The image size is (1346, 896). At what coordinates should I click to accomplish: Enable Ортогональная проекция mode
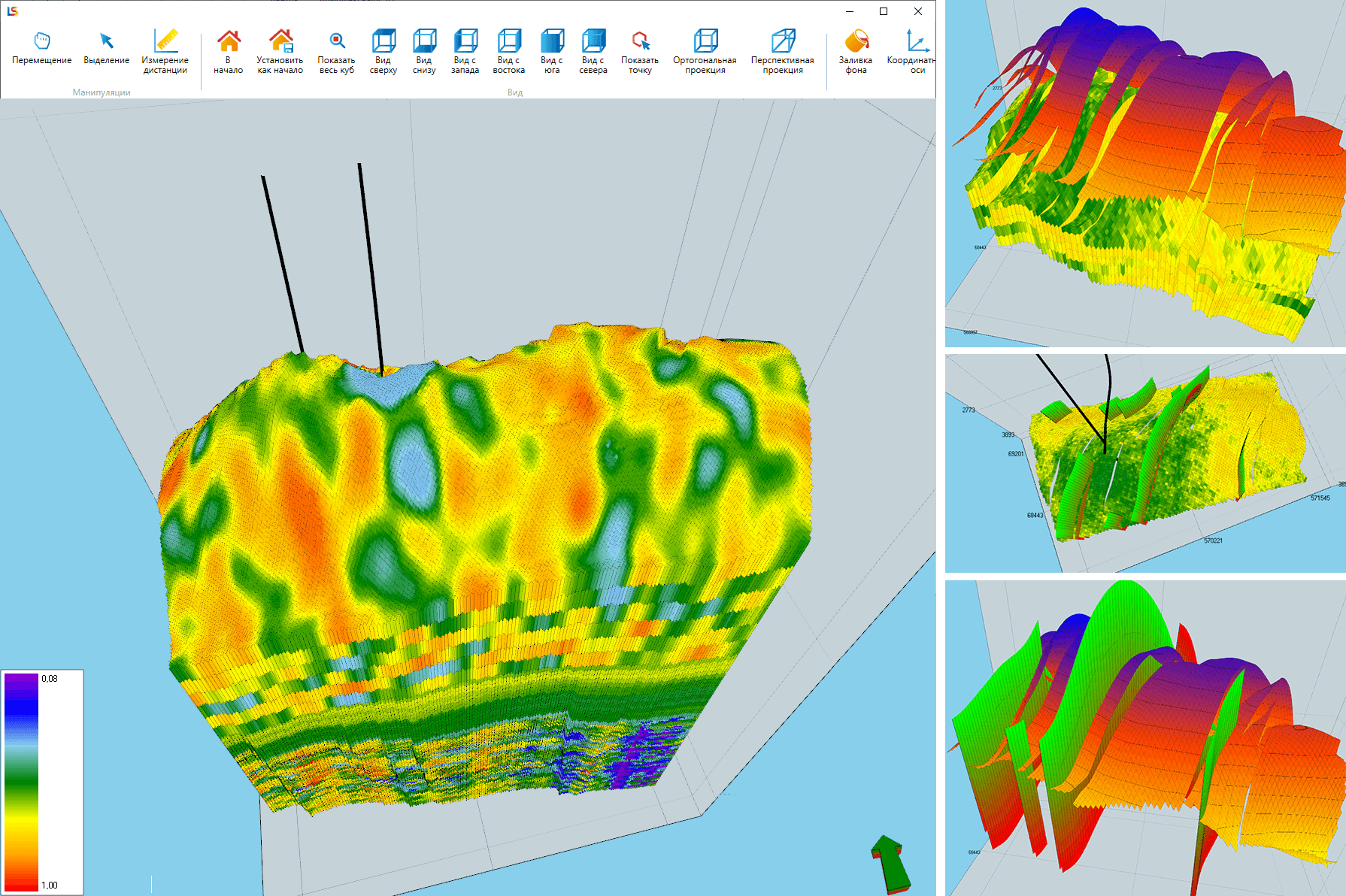705,52
